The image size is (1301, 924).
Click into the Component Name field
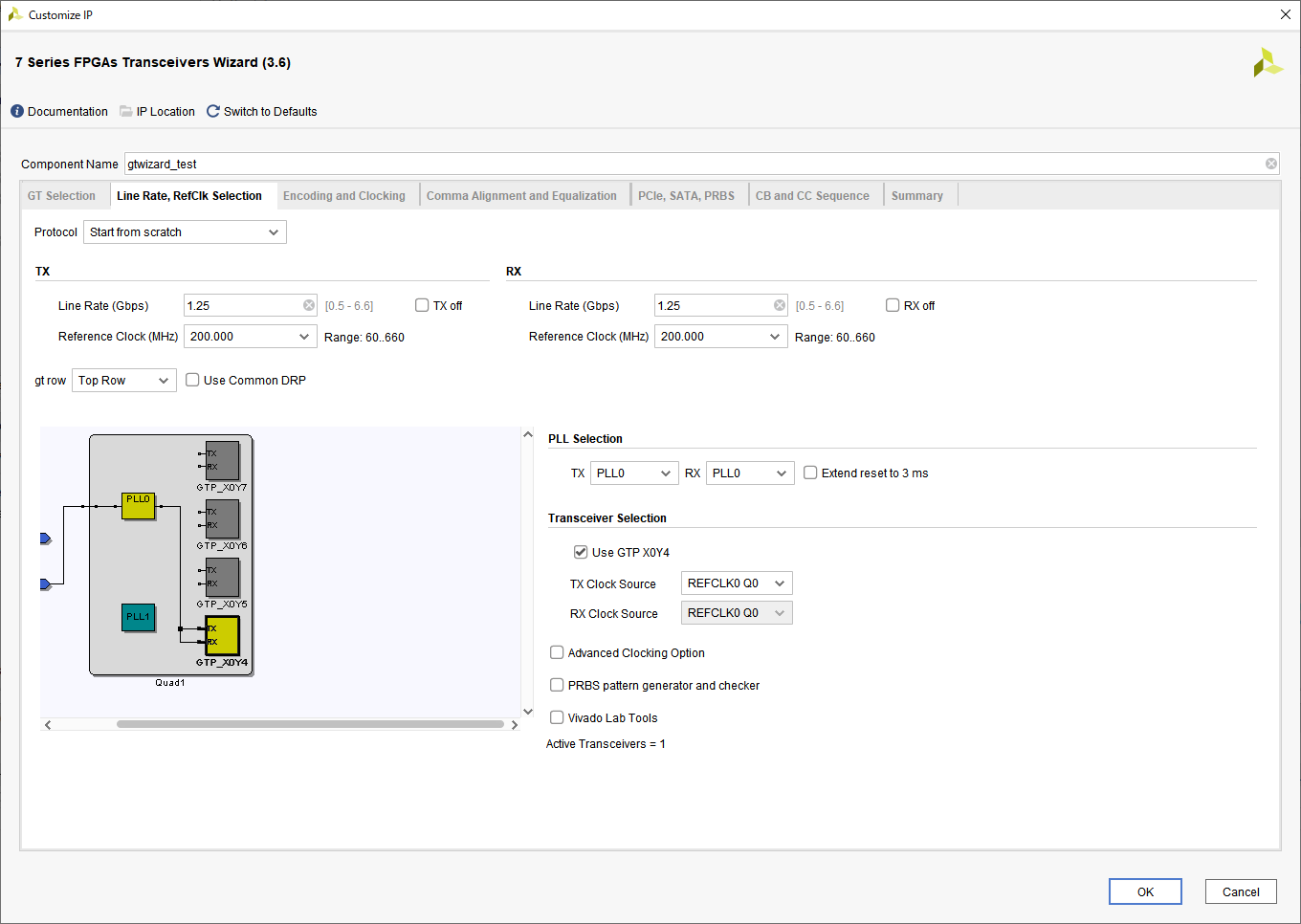[701, 164]
